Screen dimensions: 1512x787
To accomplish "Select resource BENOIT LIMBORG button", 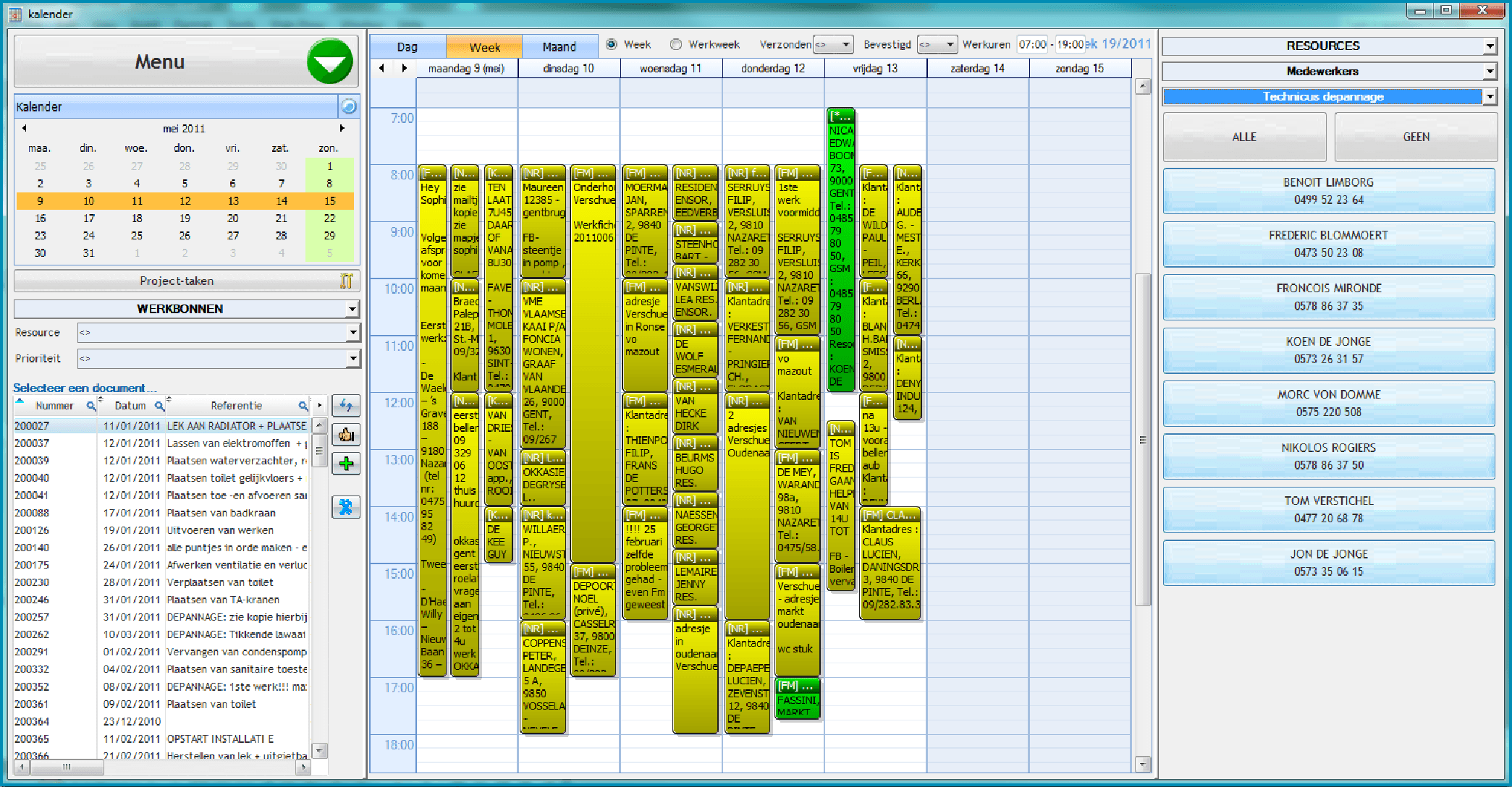I will click(x=1328, y=191).
